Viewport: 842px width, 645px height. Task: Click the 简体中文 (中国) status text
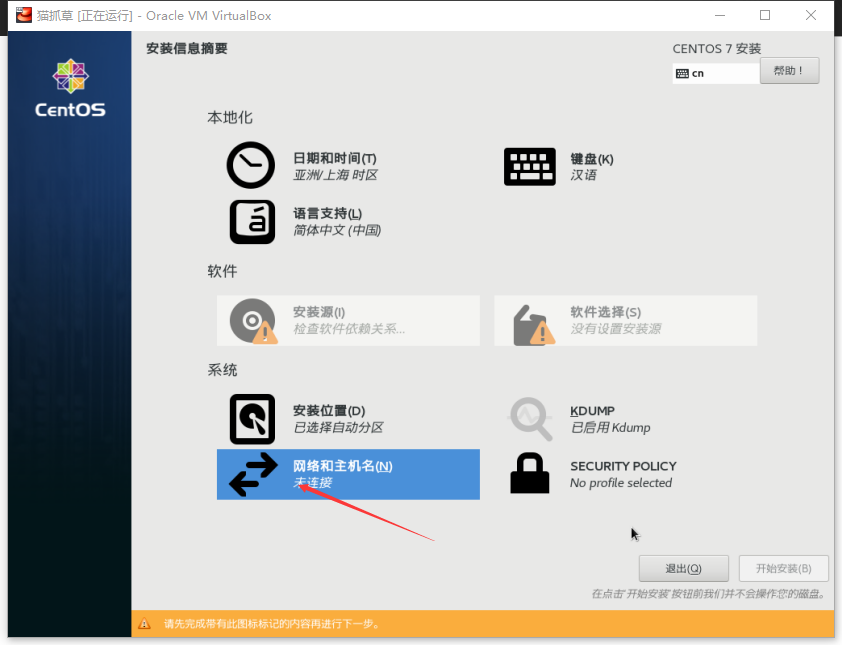pyautogui.click(x=337, y=230)
